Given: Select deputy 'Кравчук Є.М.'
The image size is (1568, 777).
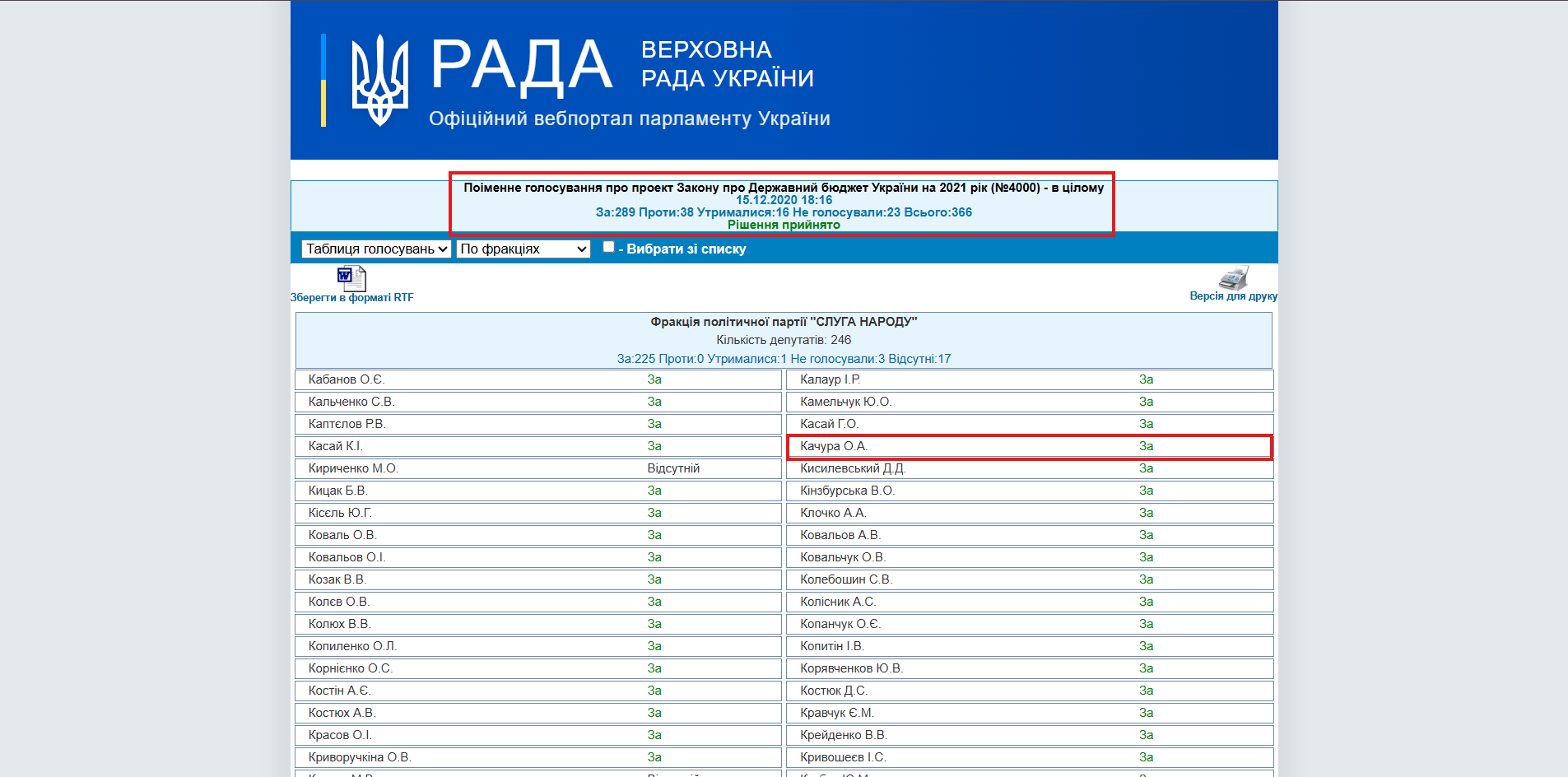Looking at the screenshot, I should (x=837, y=713).
